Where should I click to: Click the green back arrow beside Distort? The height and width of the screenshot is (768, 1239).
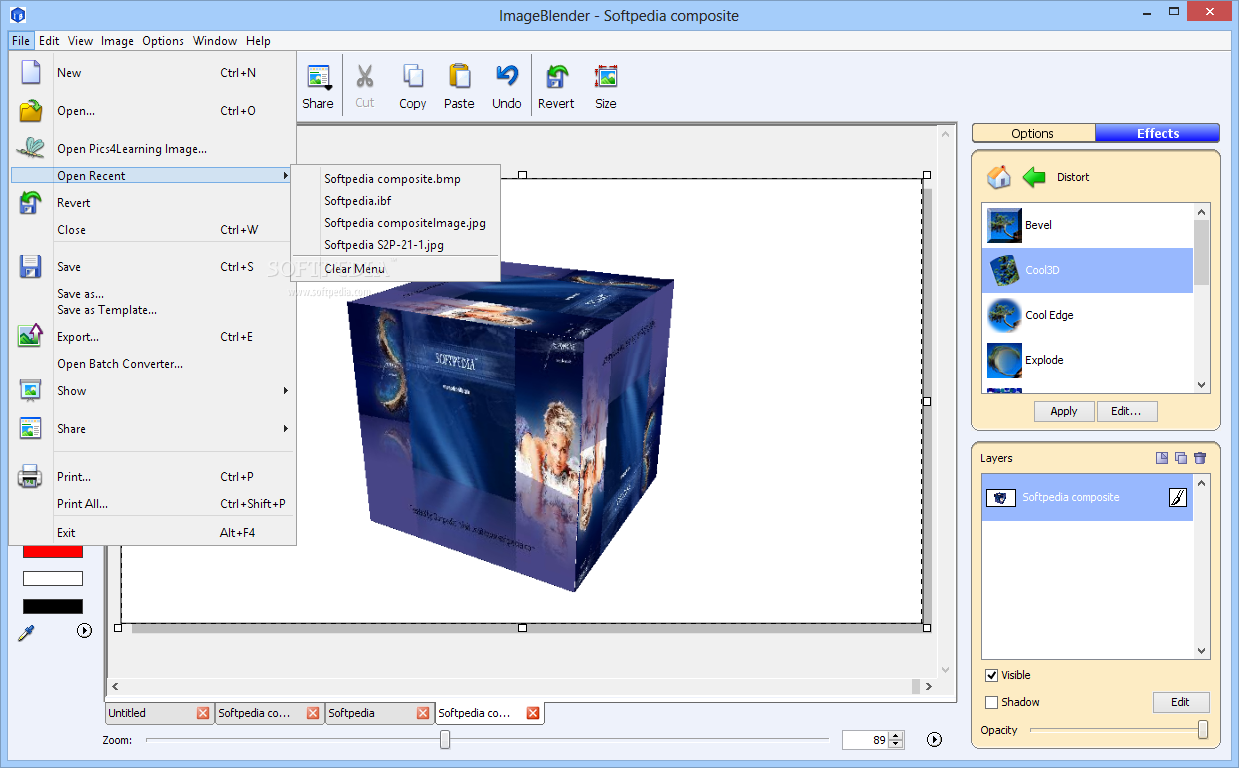click(1034, 177)
